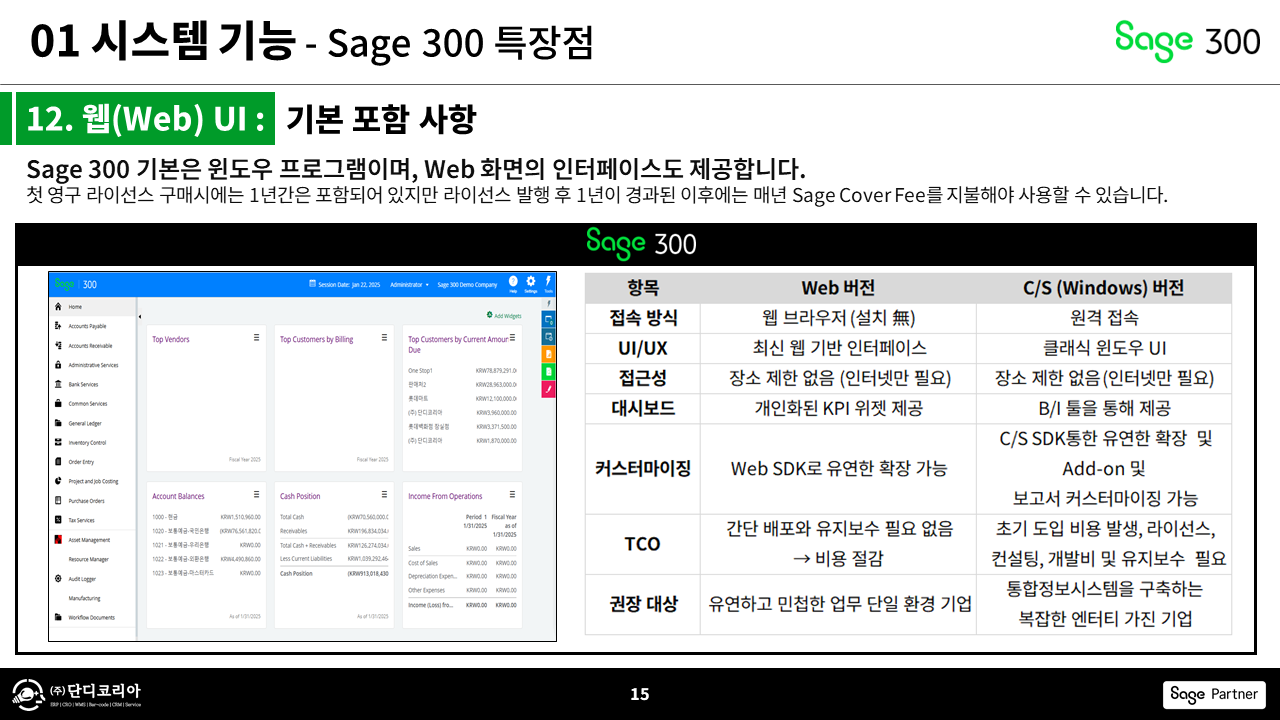
Task: Click the page number 15
Action: [x=640, y=694]
